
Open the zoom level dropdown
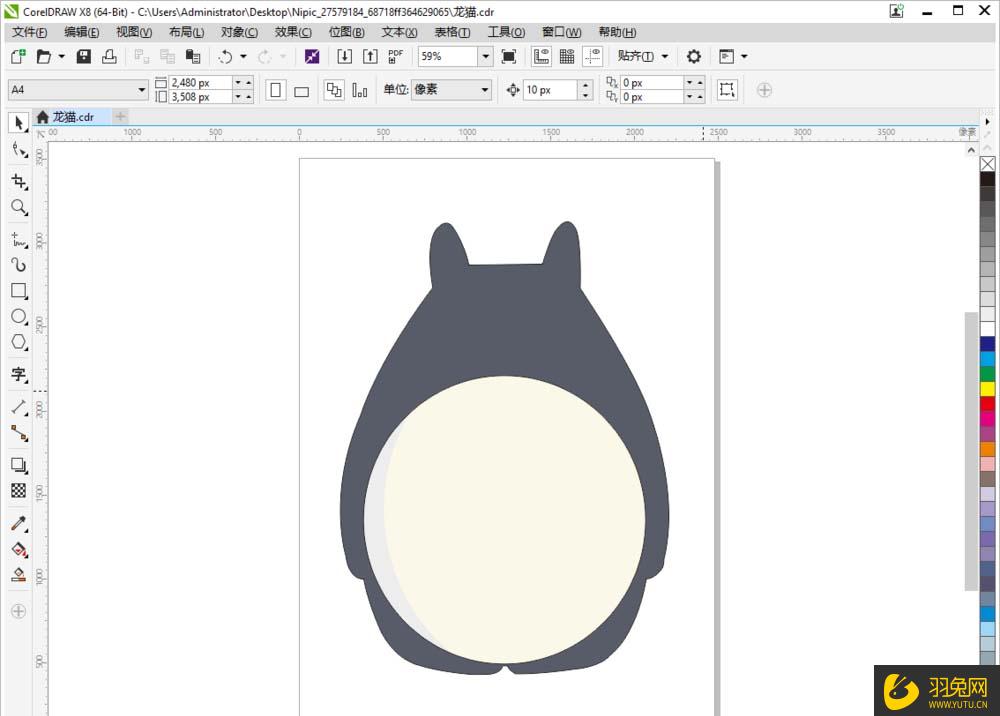(x=485, y=57)
